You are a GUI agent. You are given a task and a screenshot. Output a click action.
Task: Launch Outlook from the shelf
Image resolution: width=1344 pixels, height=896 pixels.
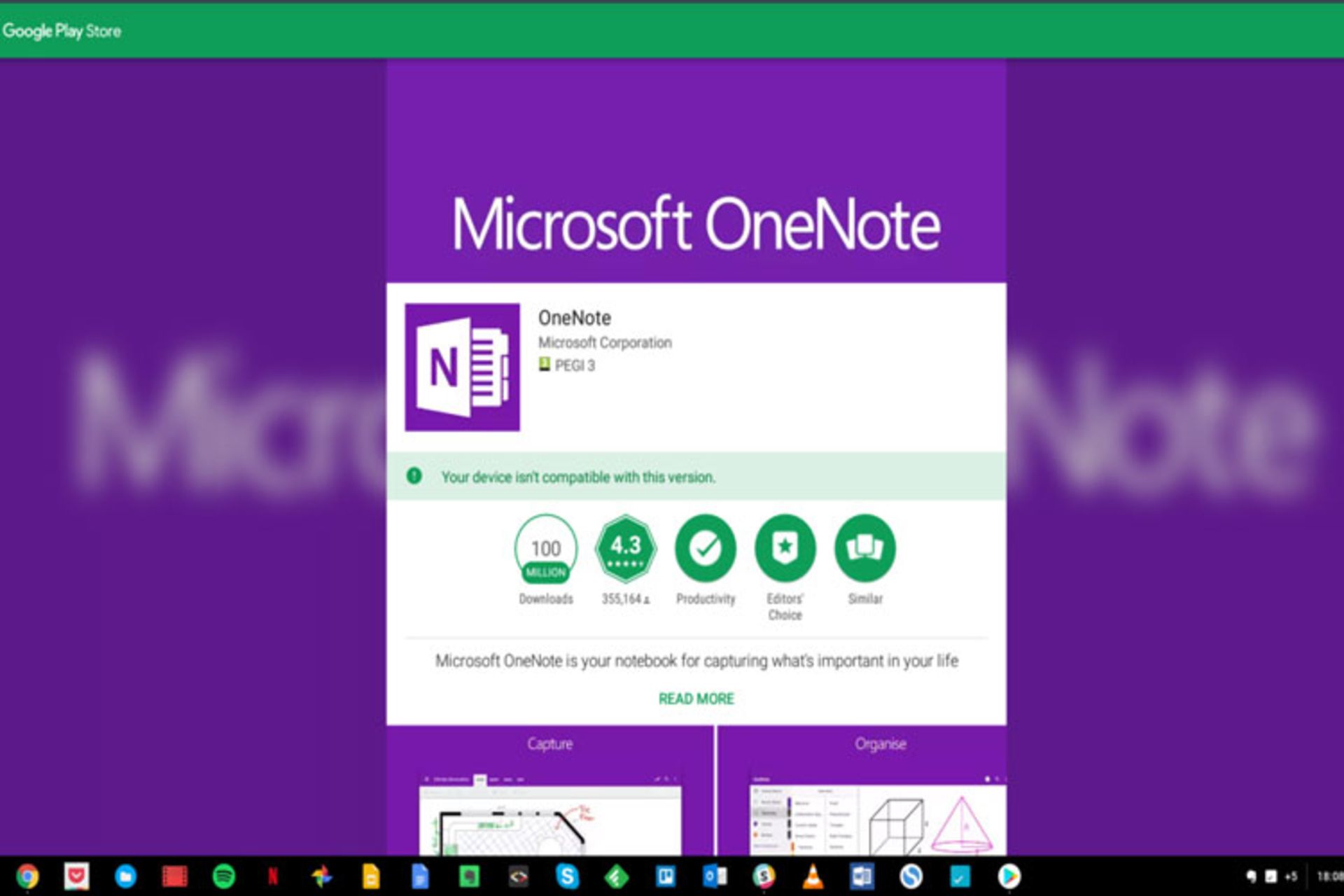pos(715,876)
